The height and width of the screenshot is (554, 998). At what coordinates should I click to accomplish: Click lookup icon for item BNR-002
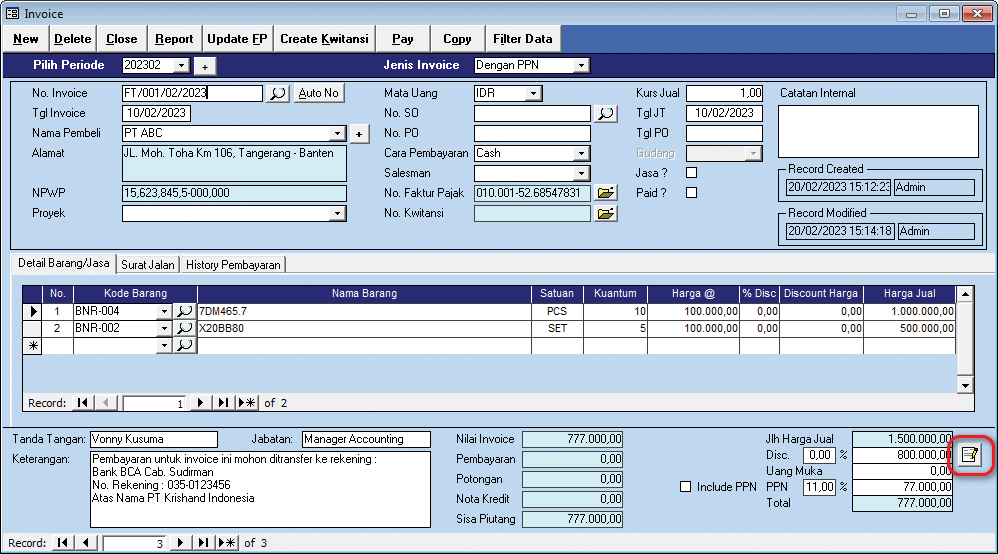pyautogui.click(x=185, y=328)
